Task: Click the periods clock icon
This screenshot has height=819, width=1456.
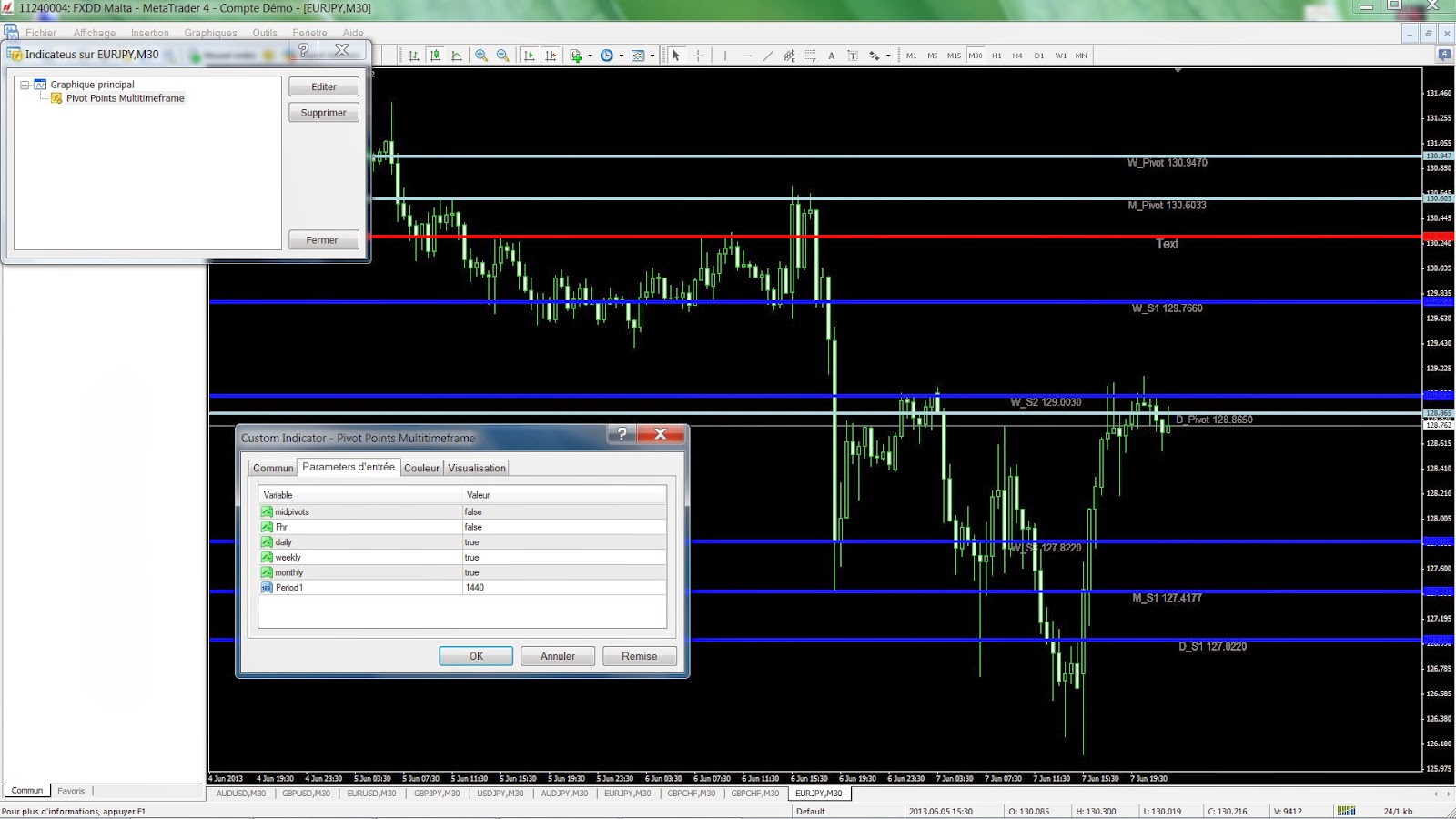Action: [x=607, y=56]
